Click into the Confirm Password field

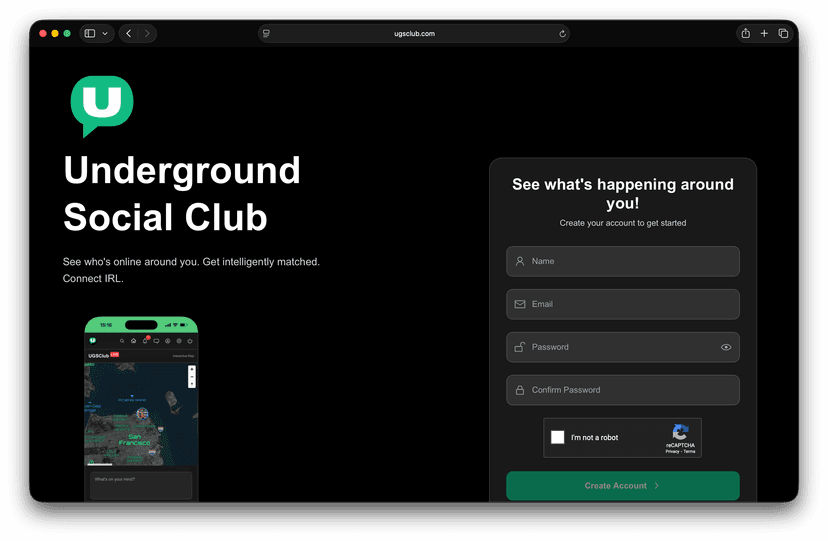pyautogui.click(x=623, y=390)
